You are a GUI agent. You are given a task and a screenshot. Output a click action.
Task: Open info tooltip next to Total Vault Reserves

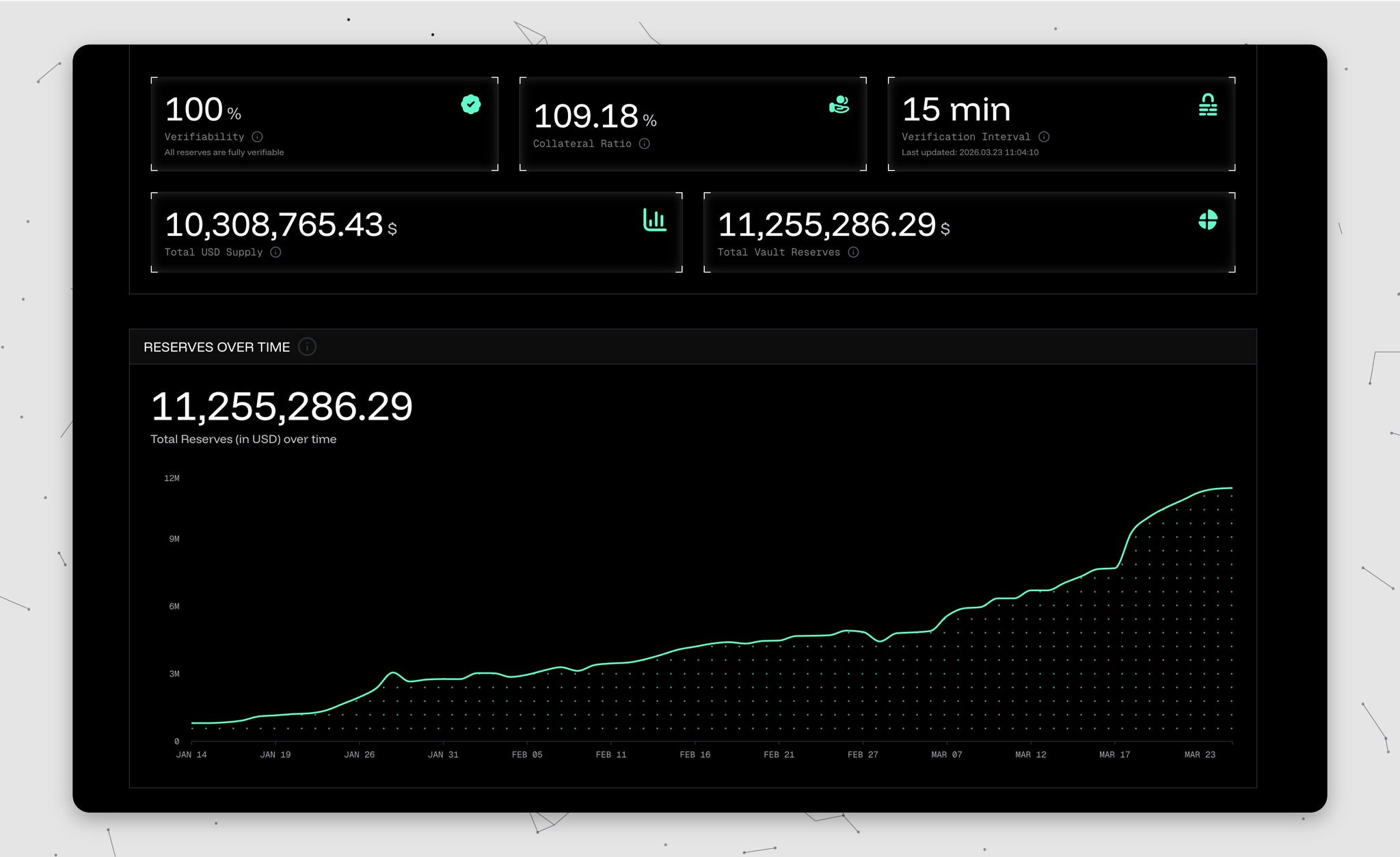click(x=853, y=252)
